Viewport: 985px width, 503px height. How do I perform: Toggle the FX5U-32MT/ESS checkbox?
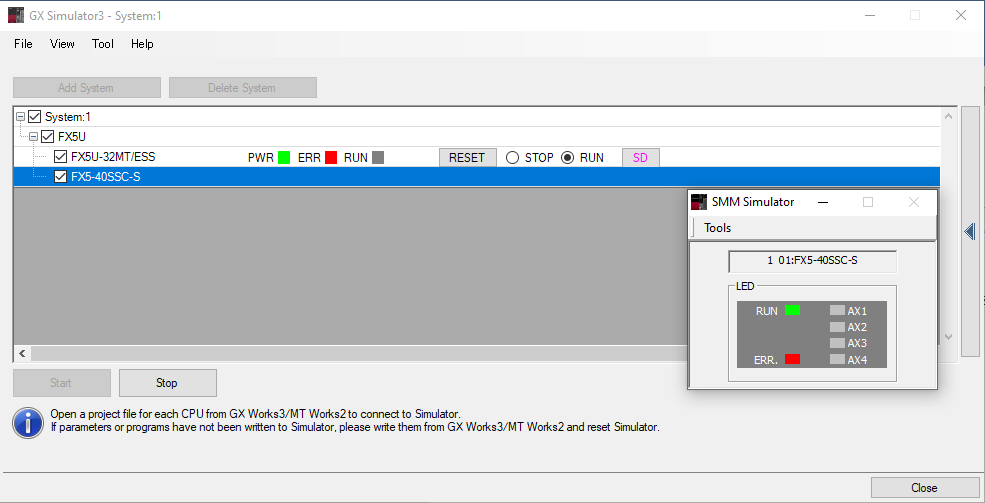click(61, 157)
